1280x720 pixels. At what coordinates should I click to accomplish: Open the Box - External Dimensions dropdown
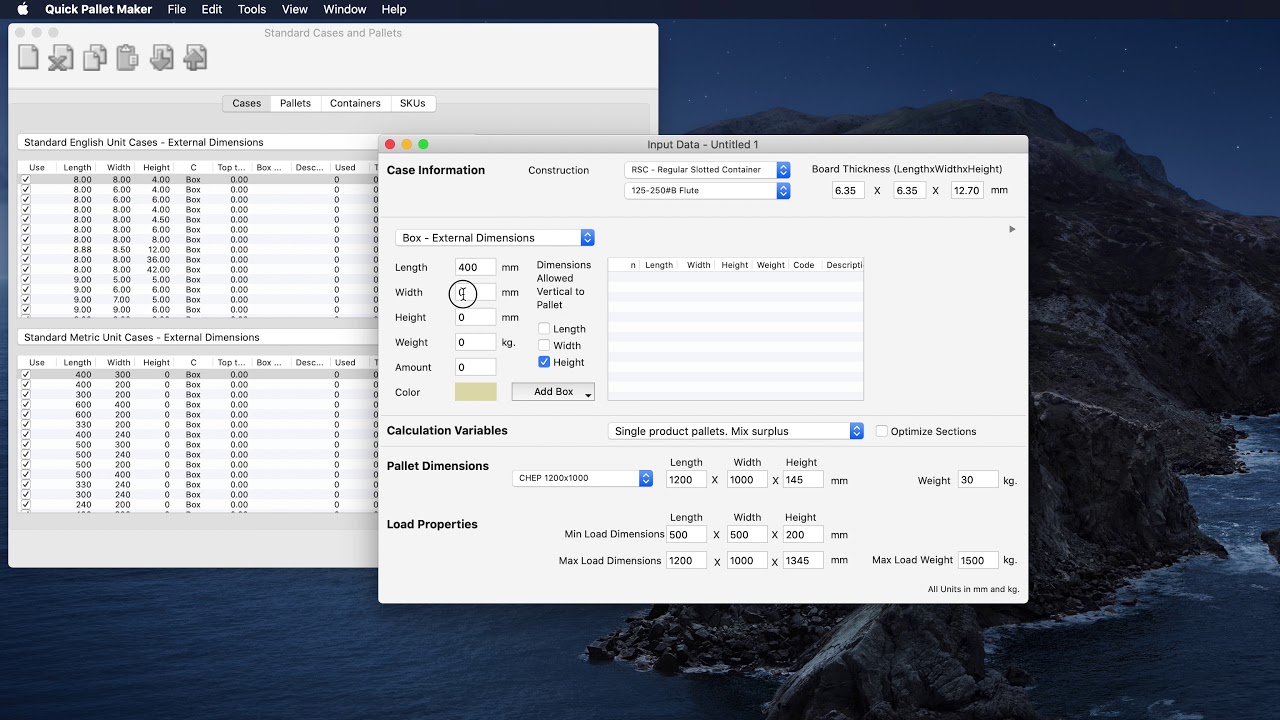pos(495,238)
